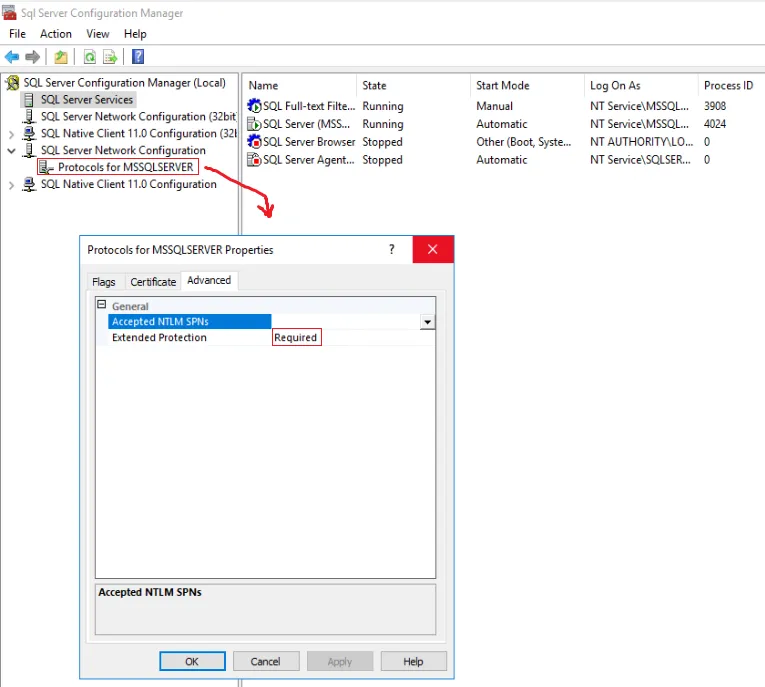Viewport: 765px width, 687px height.
Task: Click the NT Service\SQLSER... log on cell
Action: 640,160
